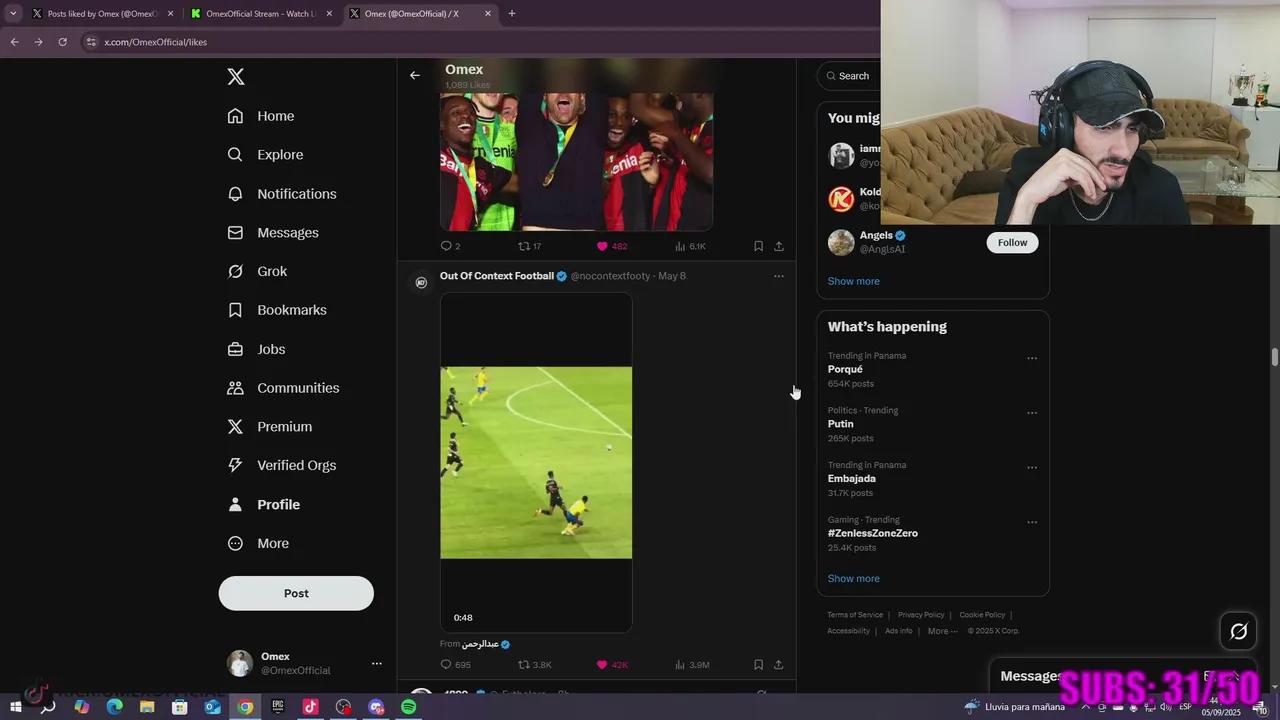Follow the Angels account
The height and width of the screenshot is (720, 1280).
tap(1012, 243)
